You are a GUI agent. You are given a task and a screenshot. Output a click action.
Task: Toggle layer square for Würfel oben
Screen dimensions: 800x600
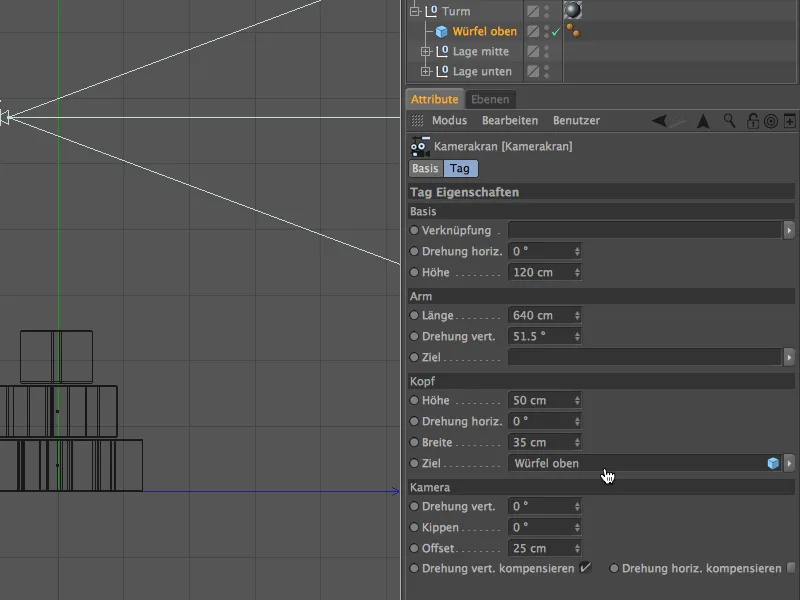pyautogui.click(x=533, y=32)
